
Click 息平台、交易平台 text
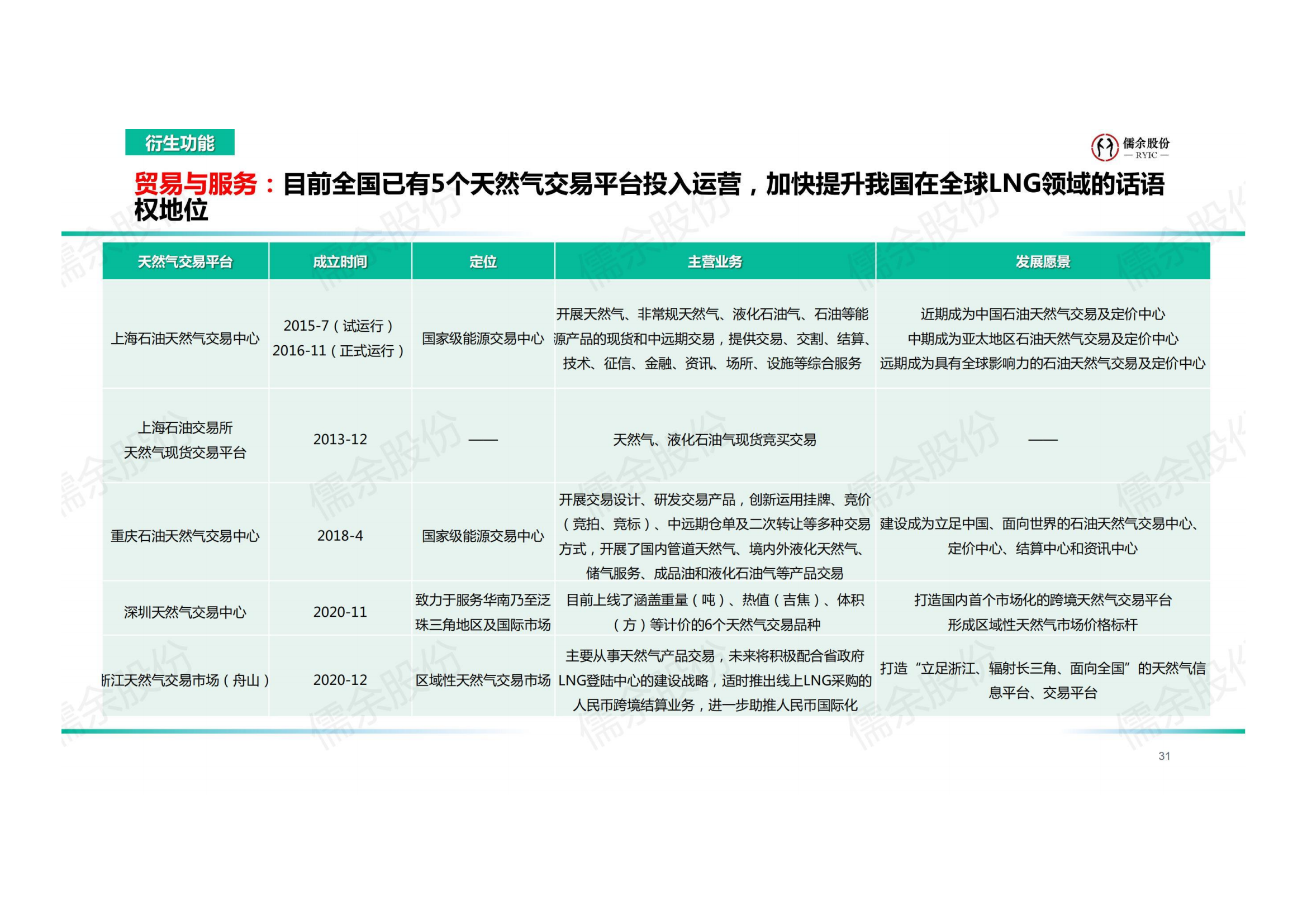coord(1043,692)
